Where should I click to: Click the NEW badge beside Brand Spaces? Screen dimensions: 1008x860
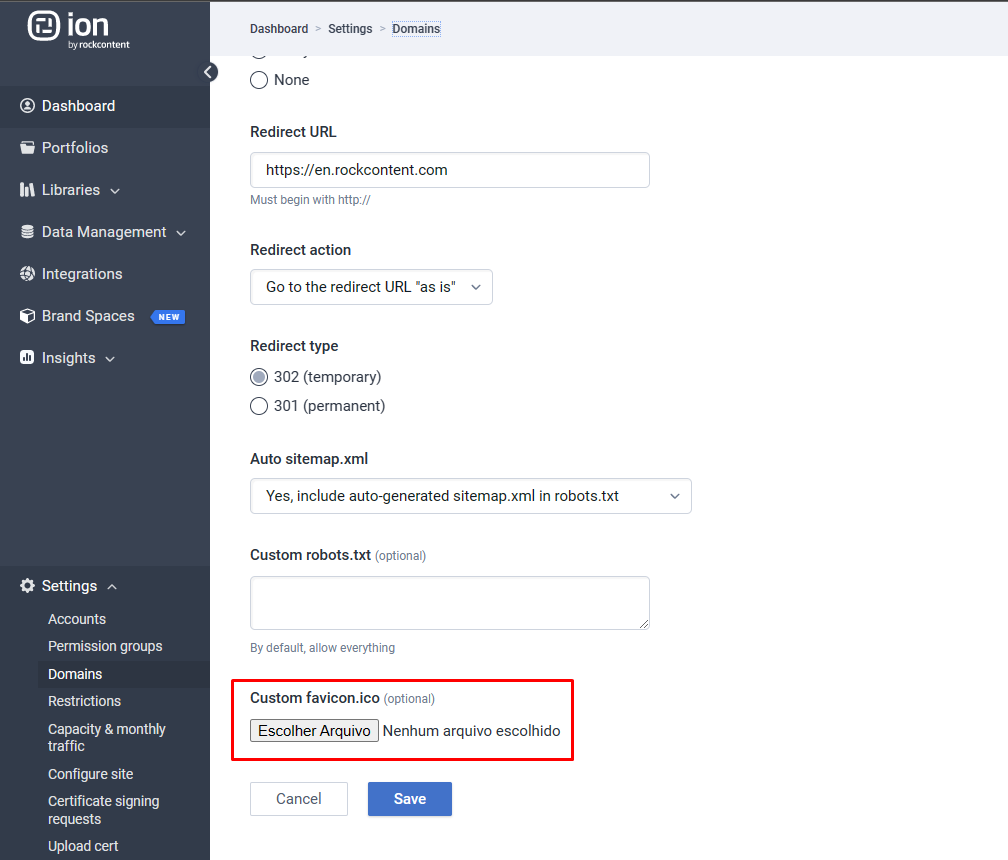(x=168, y=317)
